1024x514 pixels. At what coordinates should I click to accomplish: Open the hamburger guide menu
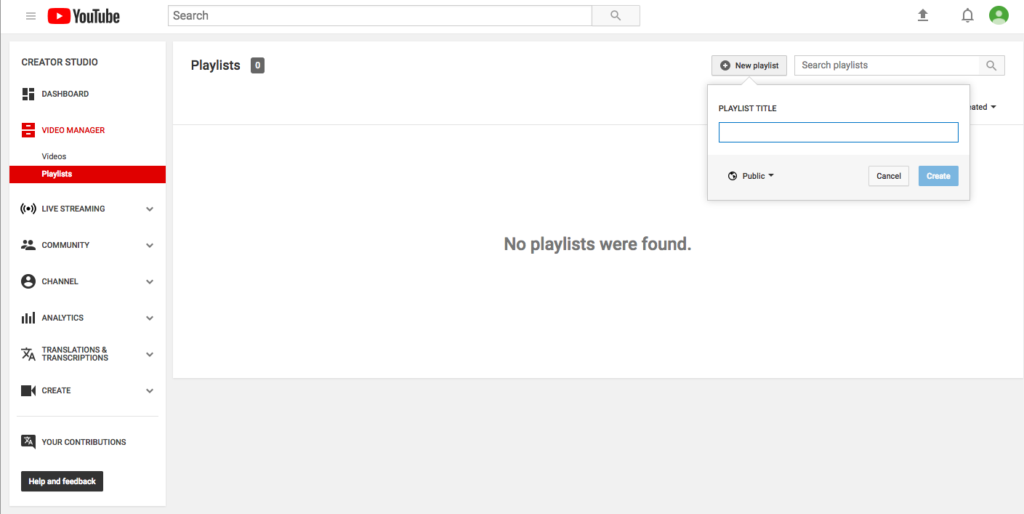pos(31,16)
